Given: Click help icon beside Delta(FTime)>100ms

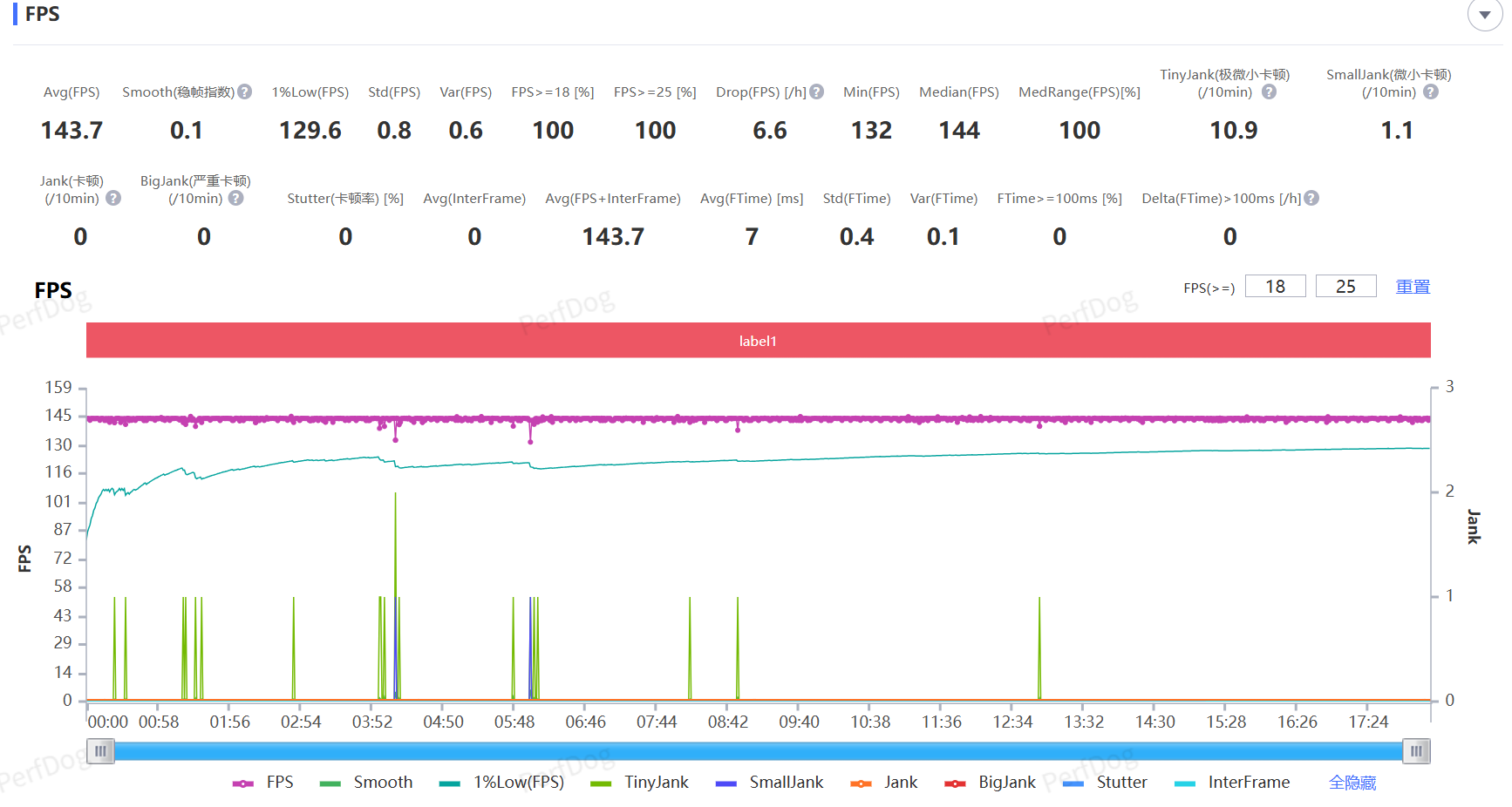Looking at the screenshot, I should point(1311,198).
